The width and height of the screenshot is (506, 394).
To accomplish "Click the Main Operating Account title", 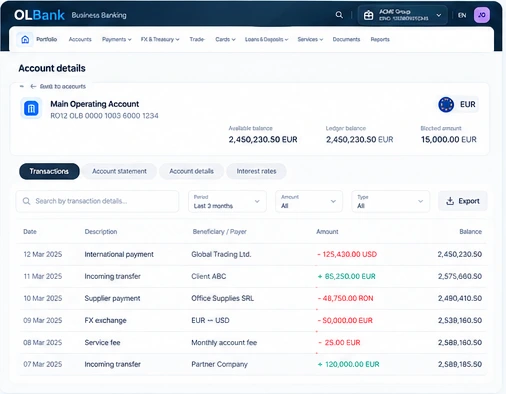I will (x=95, y=104).
